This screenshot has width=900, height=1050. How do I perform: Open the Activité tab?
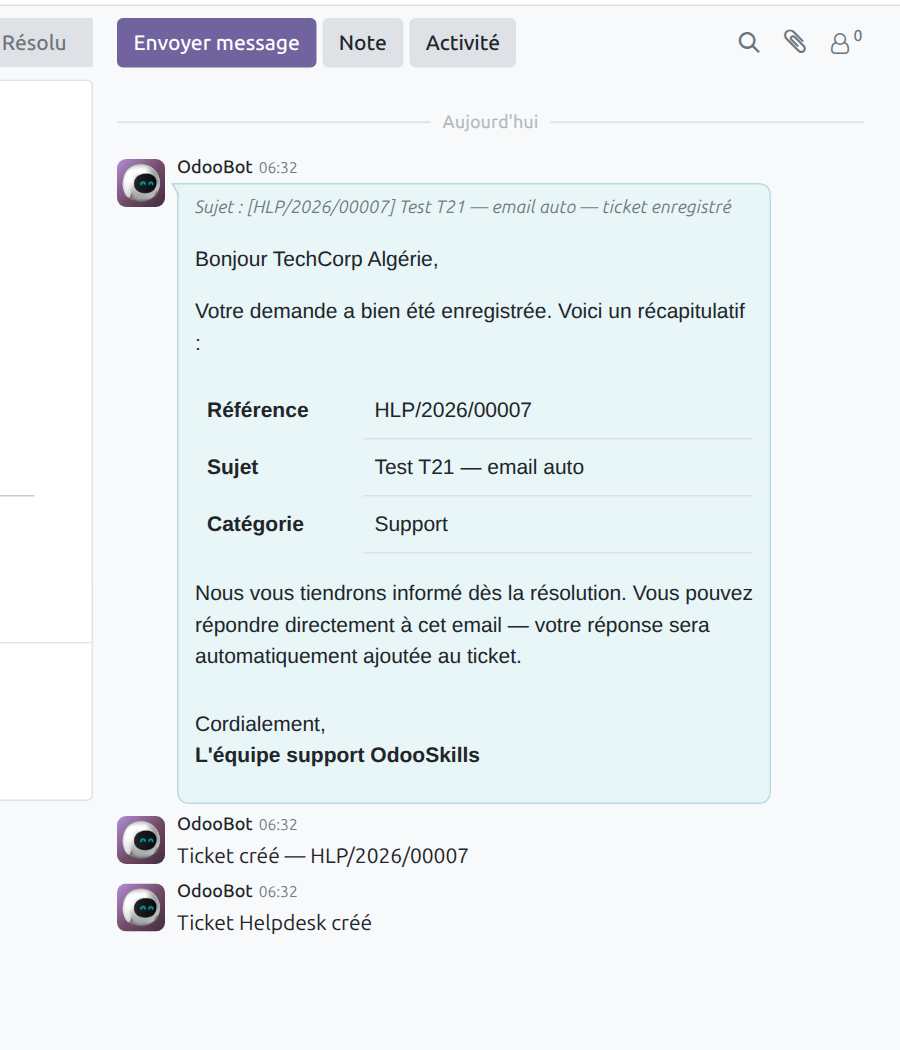click(x=462, y=42)
